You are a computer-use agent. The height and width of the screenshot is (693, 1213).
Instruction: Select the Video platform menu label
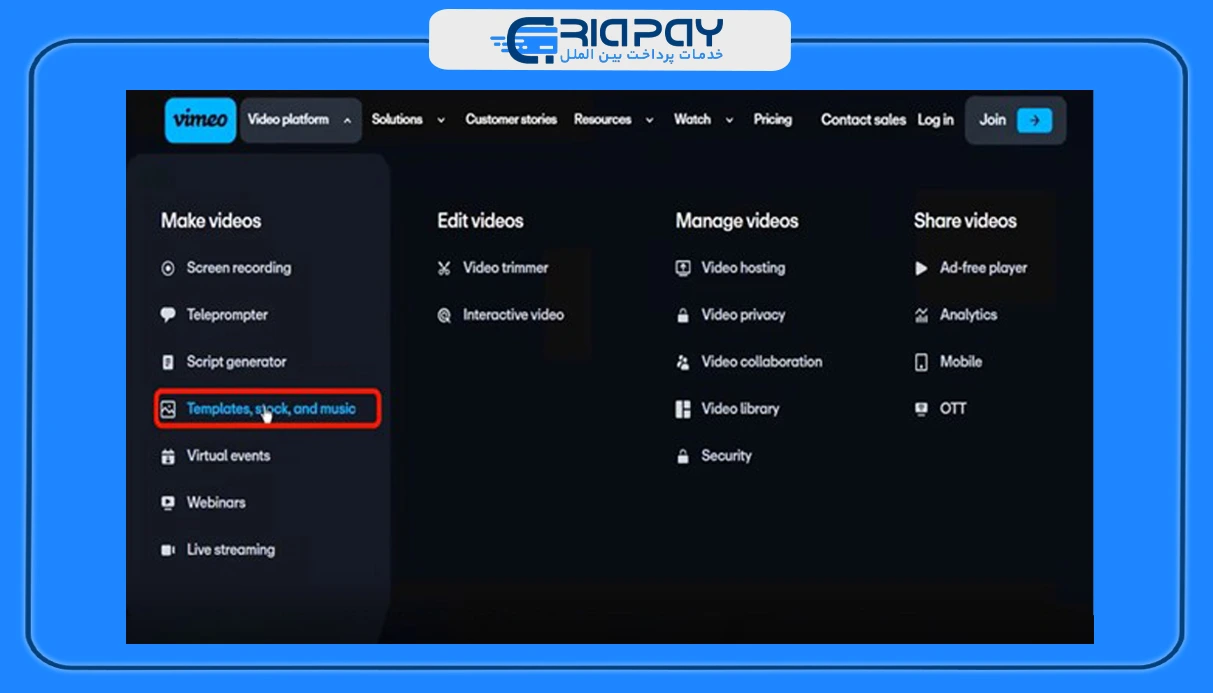[288, 119]
